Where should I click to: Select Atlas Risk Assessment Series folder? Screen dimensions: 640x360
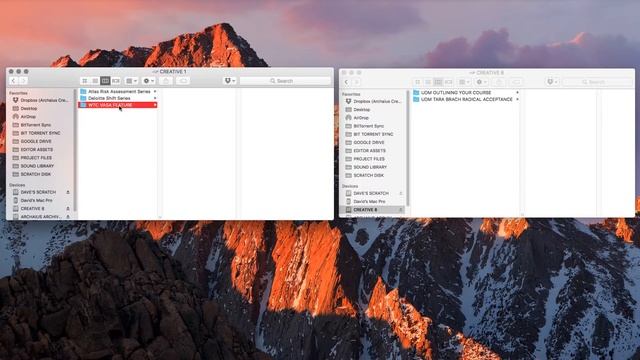pos(118,91)
